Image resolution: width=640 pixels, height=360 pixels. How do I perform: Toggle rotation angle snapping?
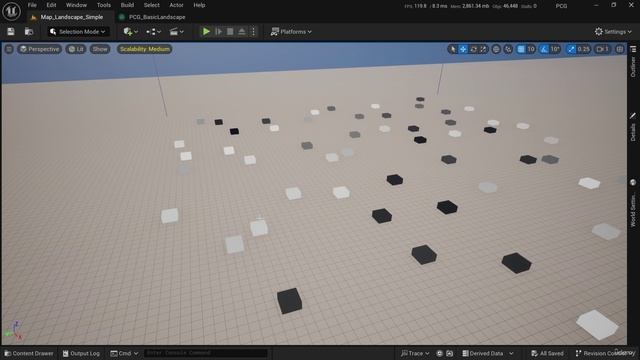coord(544,49)
